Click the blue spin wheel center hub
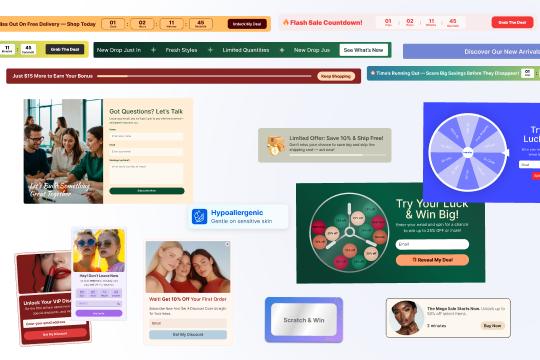 tap(467, 152)
